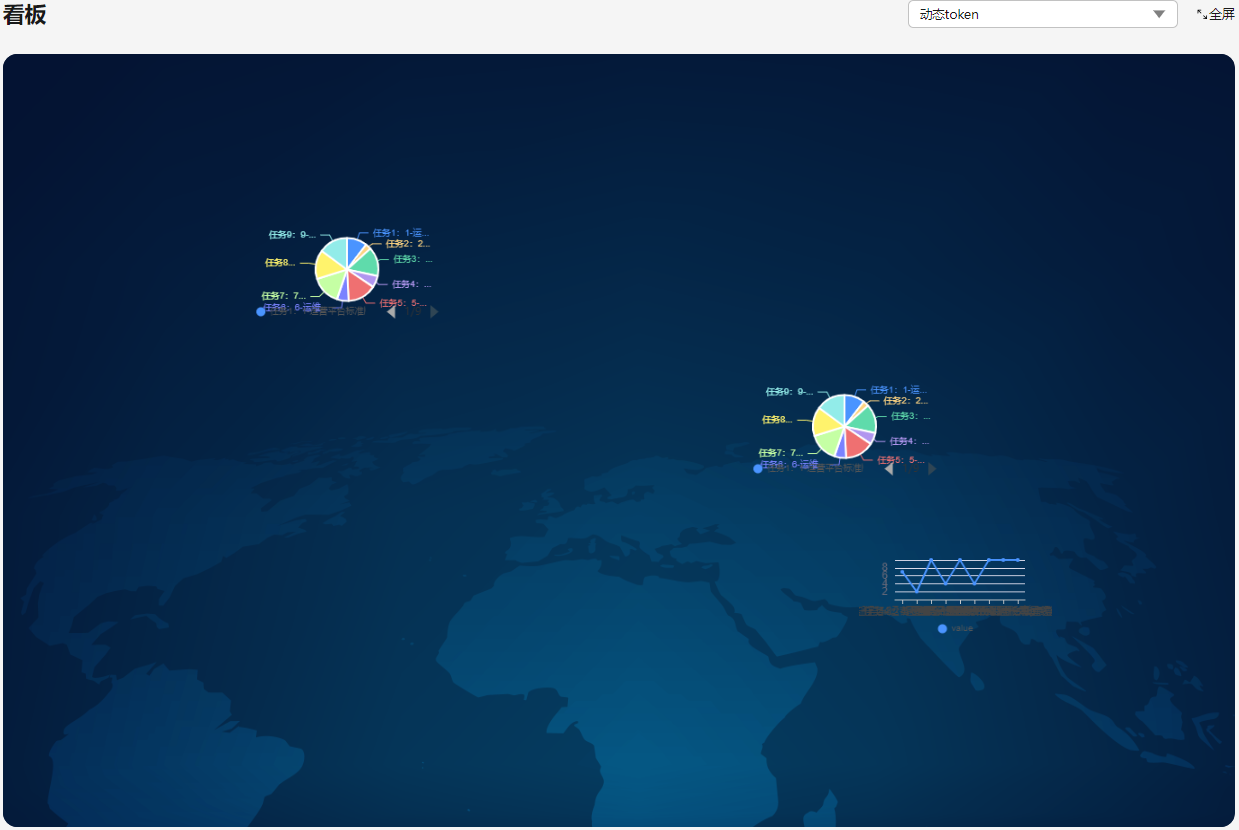
Task: Click the 任务4 label in right pie chart
Action: [x=908, y=441]
